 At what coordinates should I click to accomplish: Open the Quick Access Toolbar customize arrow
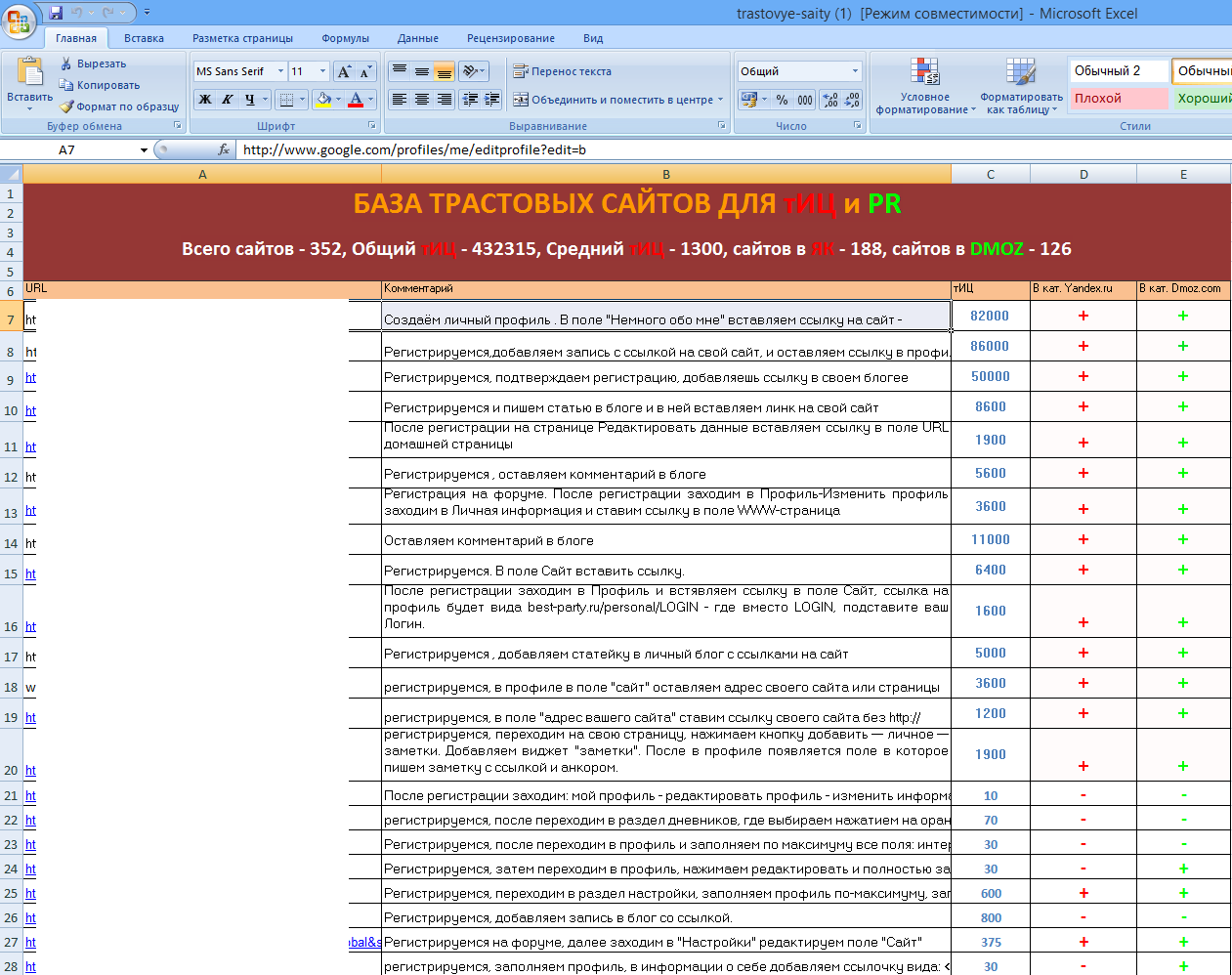(x=147, y=13)
